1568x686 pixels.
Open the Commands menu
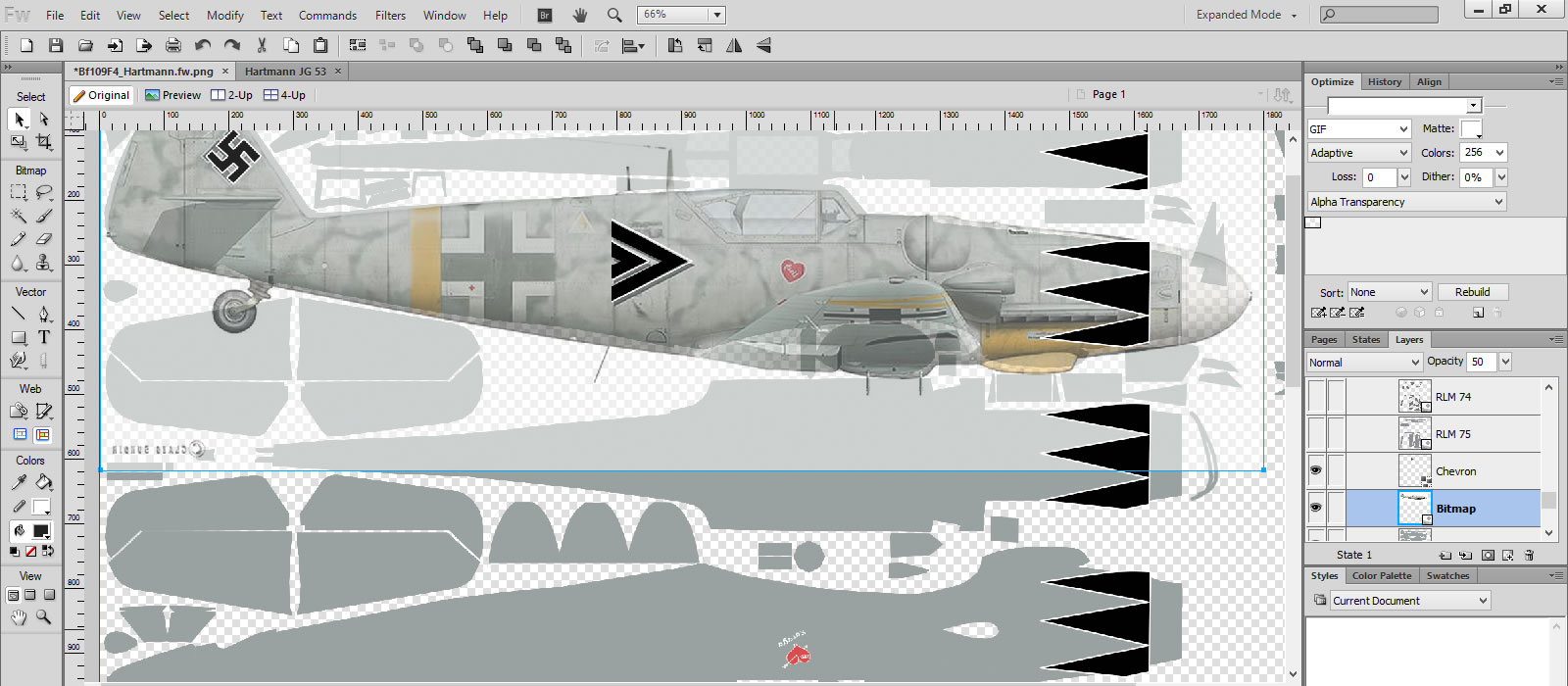coord(327,15)
